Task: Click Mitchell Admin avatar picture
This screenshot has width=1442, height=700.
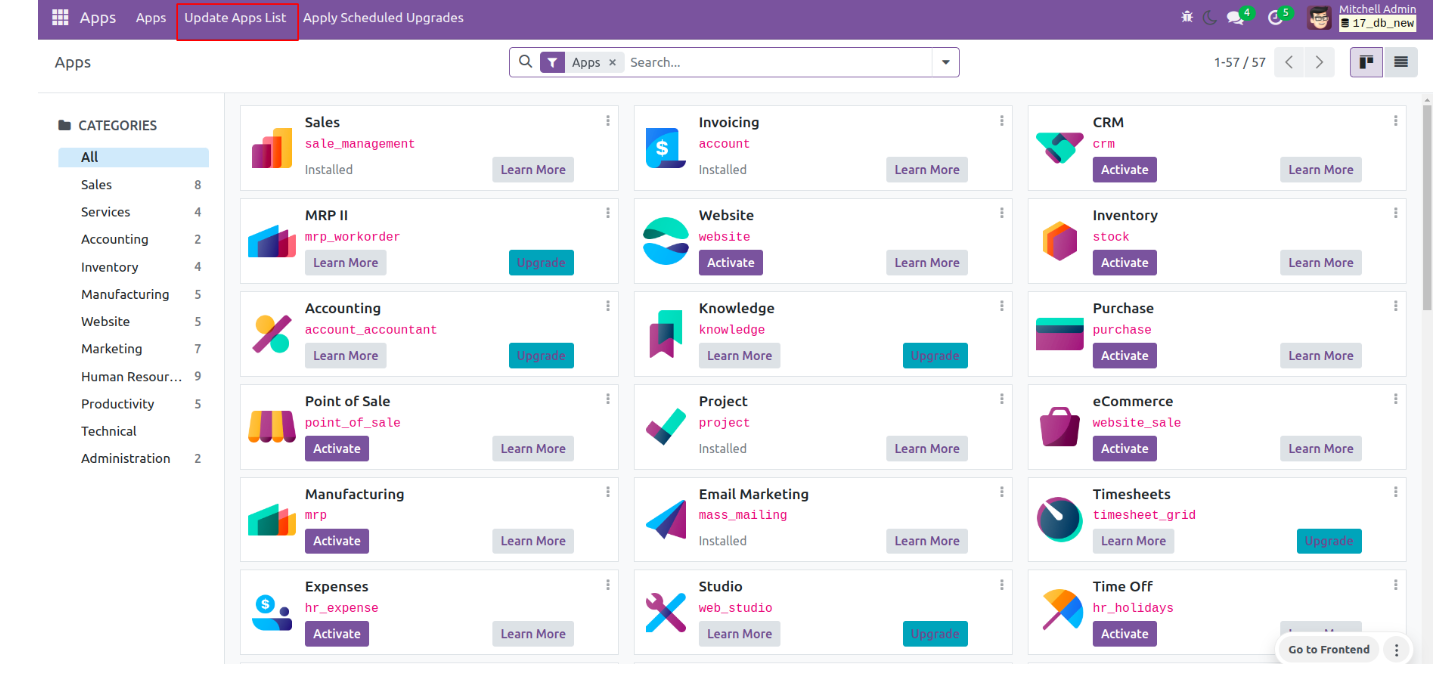Action: (x=1320, y=18)
